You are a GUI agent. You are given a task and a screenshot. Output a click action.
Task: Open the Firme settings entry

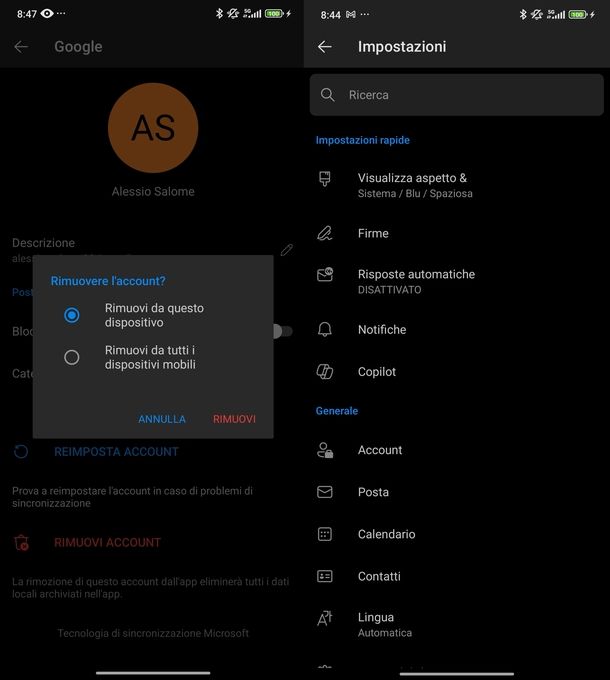click(457, 233)
